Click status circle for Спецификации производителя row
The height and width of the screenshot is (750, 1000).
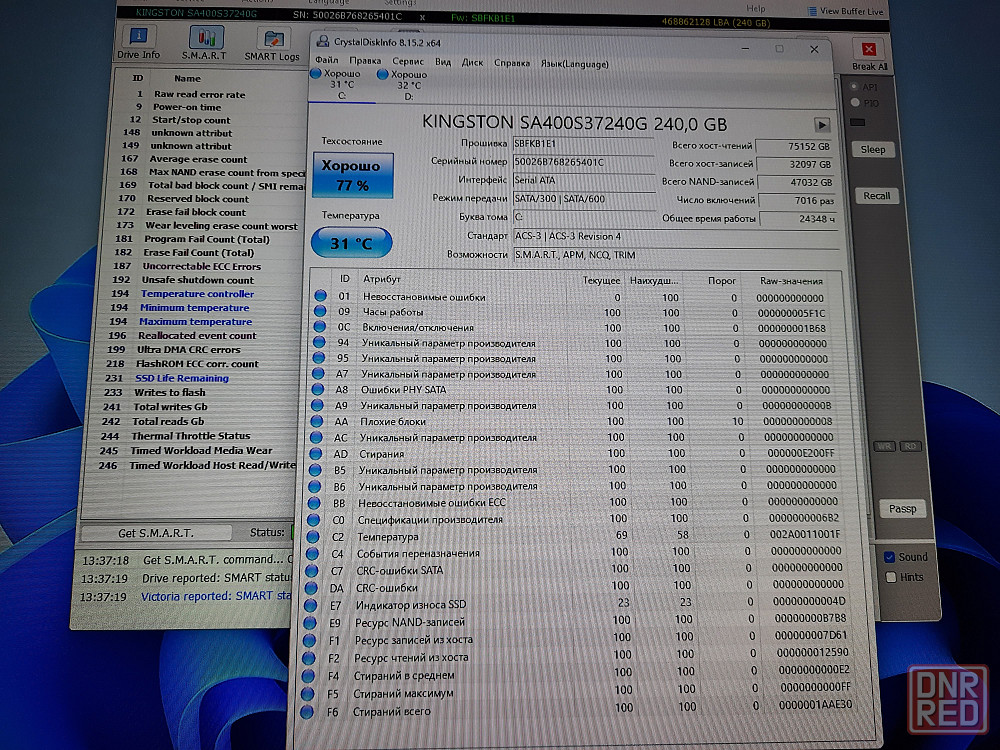coord(313,520)
